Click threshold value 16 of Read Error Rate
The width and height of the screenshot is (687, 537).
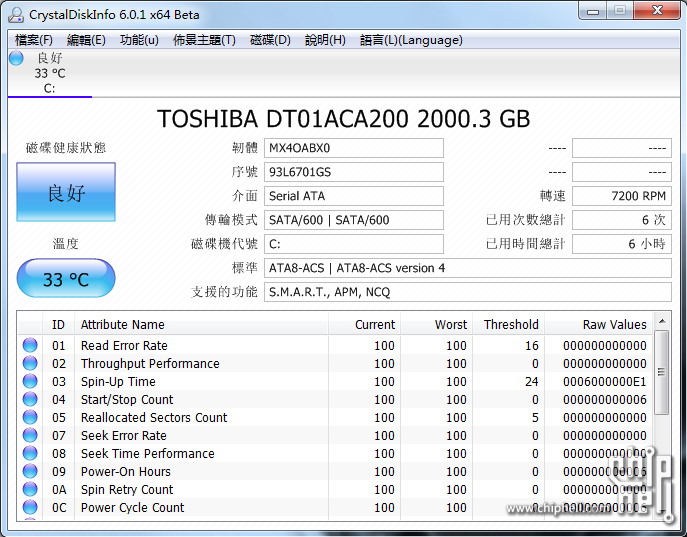[x=531, y=346]
